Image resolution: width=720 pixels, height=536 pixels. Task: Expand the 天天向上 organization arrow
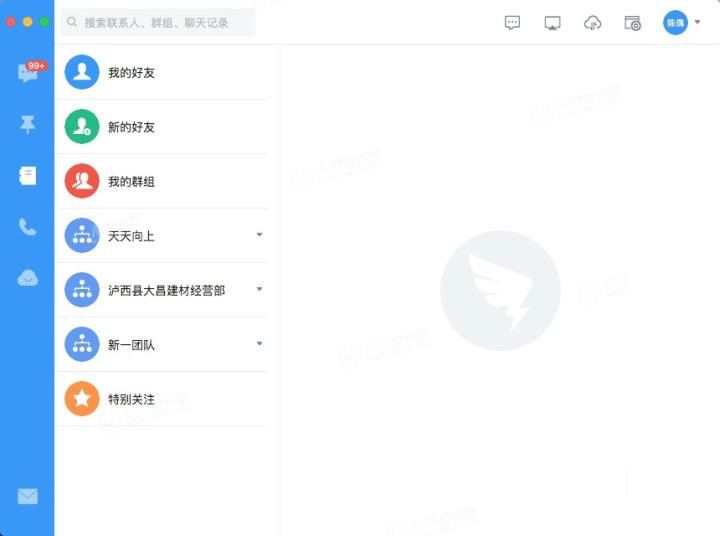[259, 235]
